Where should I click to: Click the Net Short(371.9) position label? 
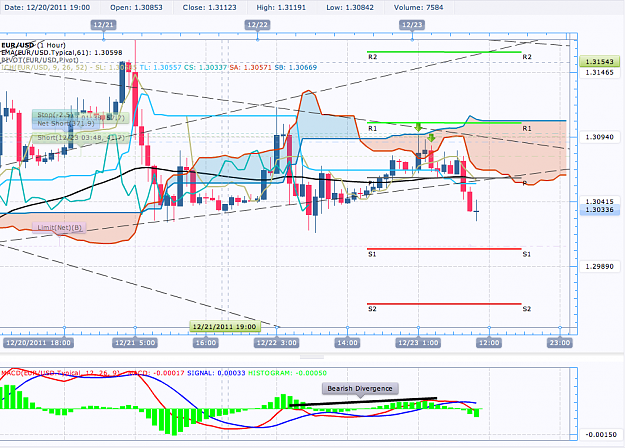[66, 124]
